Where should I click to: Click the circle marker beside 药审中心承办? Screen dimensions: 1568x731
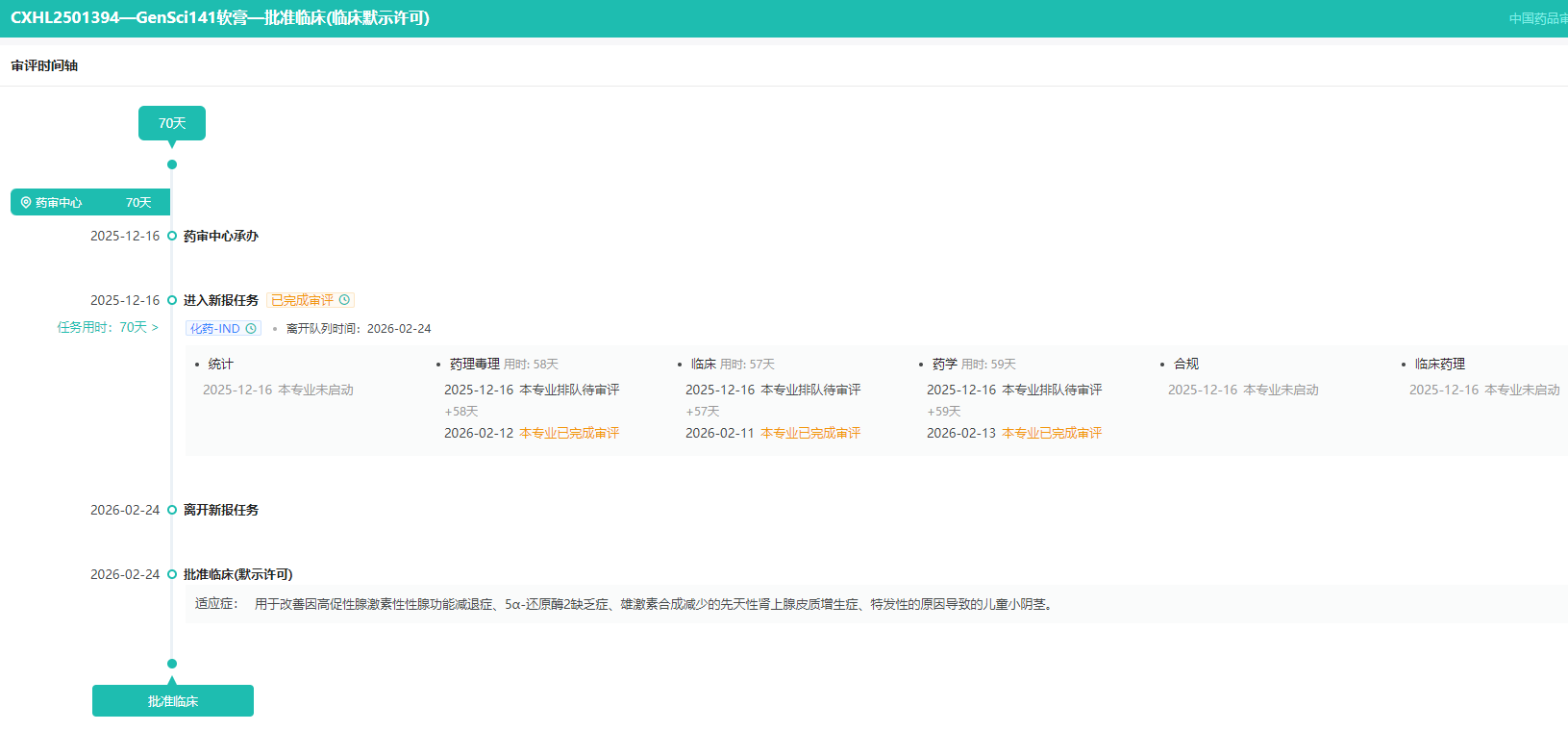coord(172,236)
